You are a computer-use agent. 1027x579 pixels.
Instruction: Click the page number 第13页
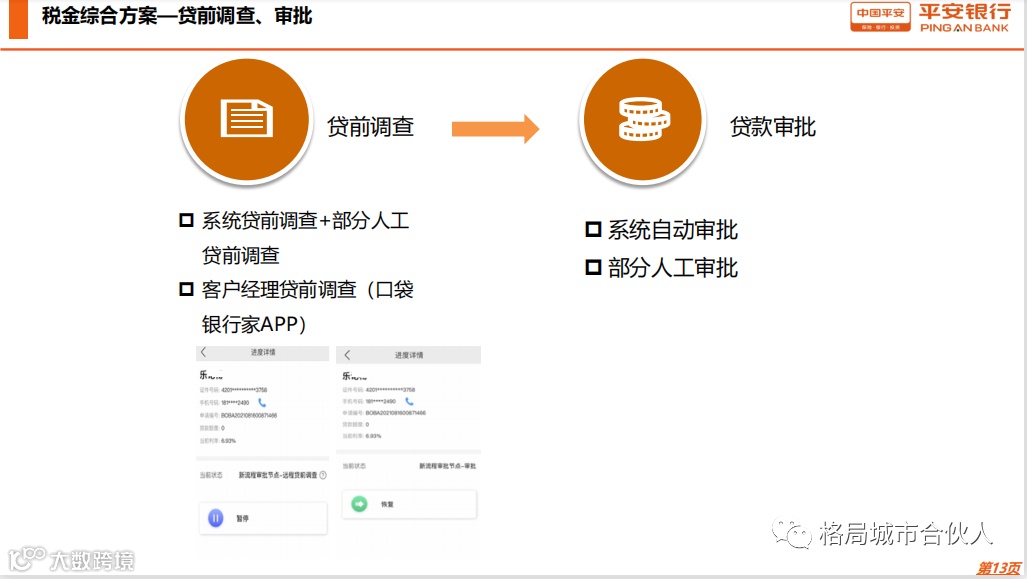pyautogui.click(x=999, y=568)
